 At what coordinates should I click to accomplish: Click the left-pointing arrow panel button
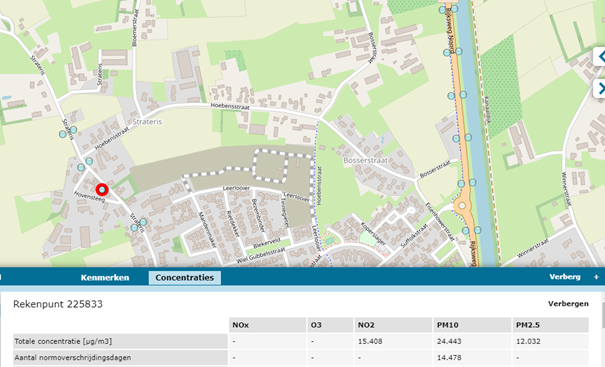(600, 57)
